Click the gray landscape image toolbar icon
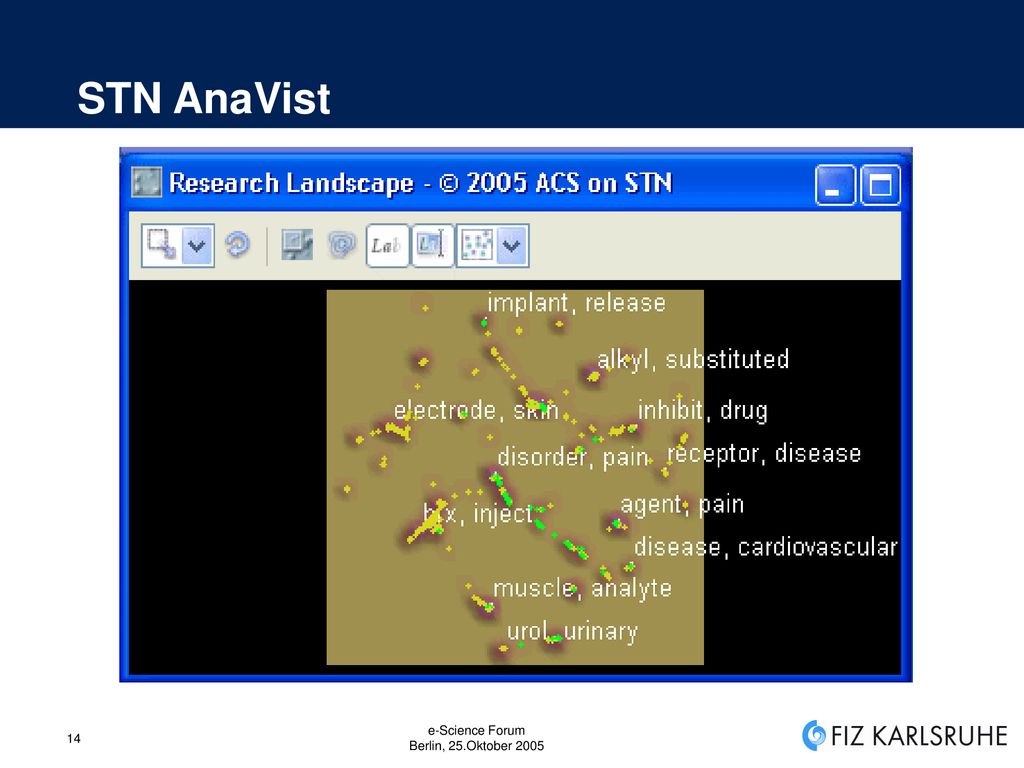 pos(297,245)
